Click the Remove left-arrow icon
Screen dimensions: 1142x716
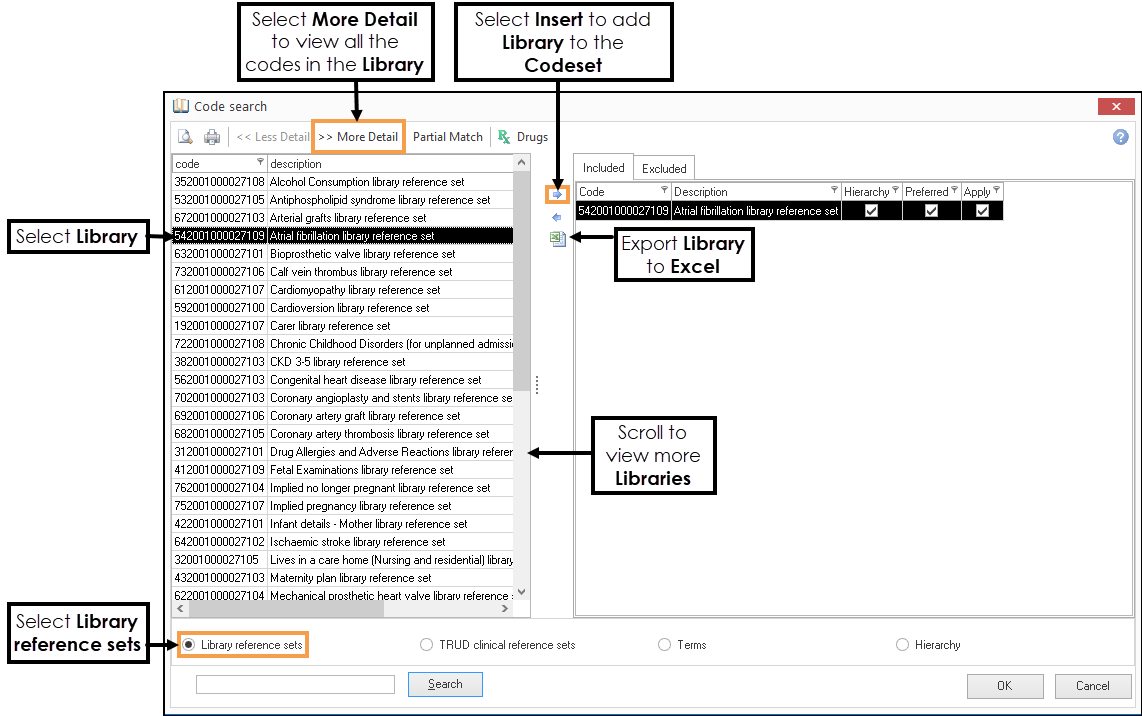coord(557,217)
